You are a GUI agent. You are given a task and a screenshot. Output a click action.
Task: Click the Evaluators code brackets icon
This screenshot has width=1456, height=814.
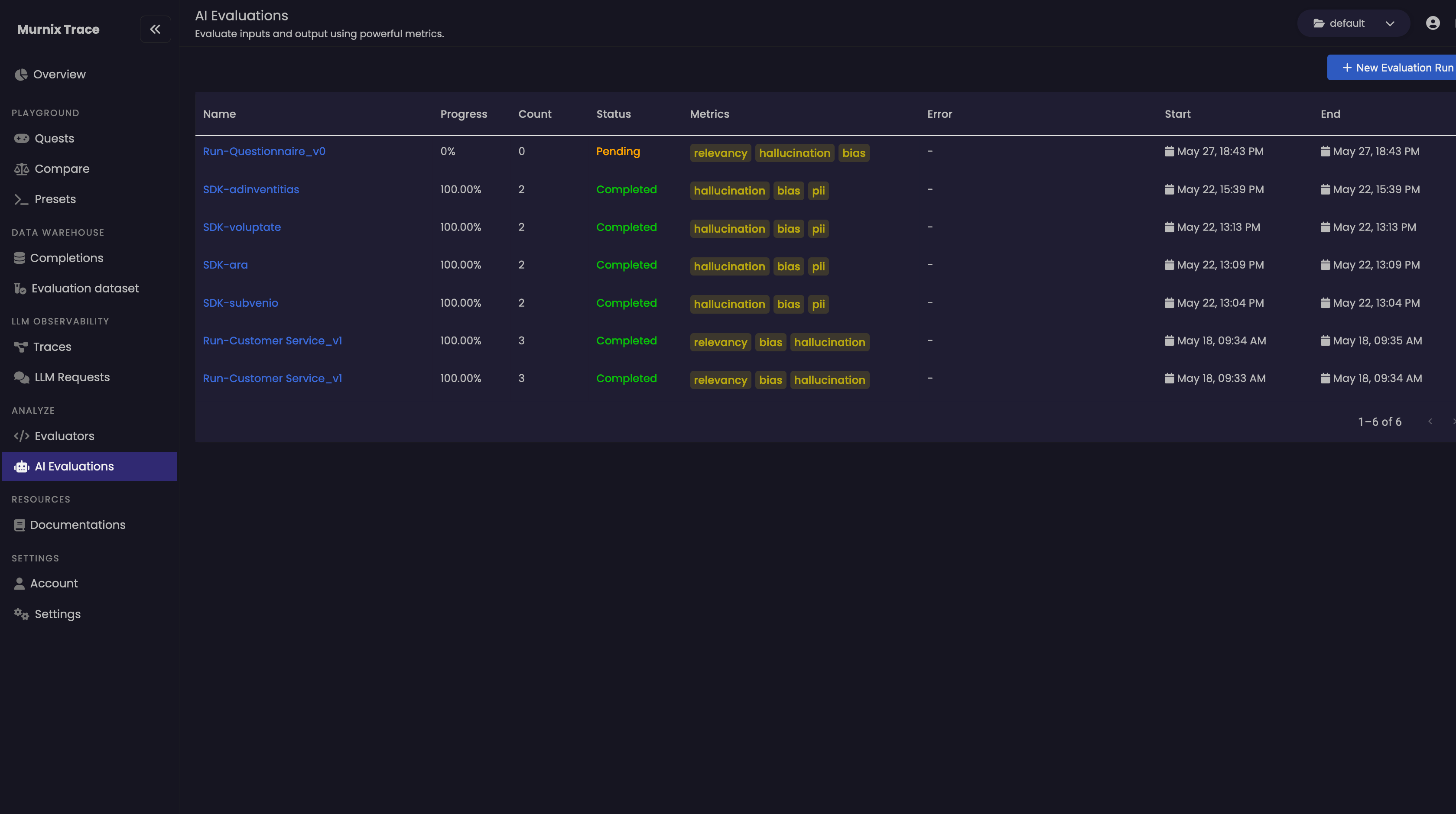[x=22, y=436]
